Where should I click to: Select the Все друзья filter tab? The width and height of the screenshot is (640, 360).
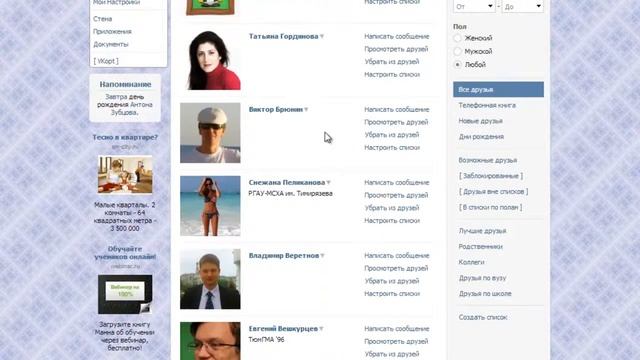498,89
